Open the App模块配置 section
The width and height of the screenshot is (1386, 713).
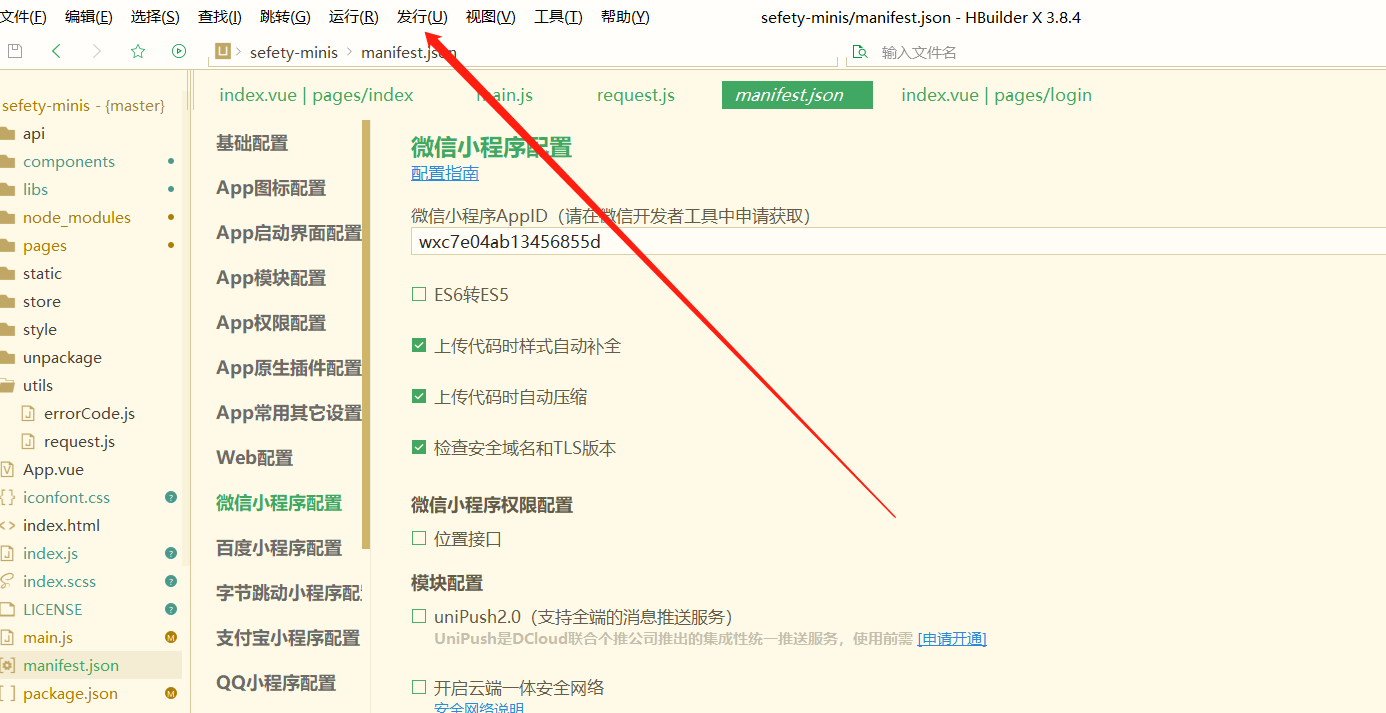pos(271,278)
